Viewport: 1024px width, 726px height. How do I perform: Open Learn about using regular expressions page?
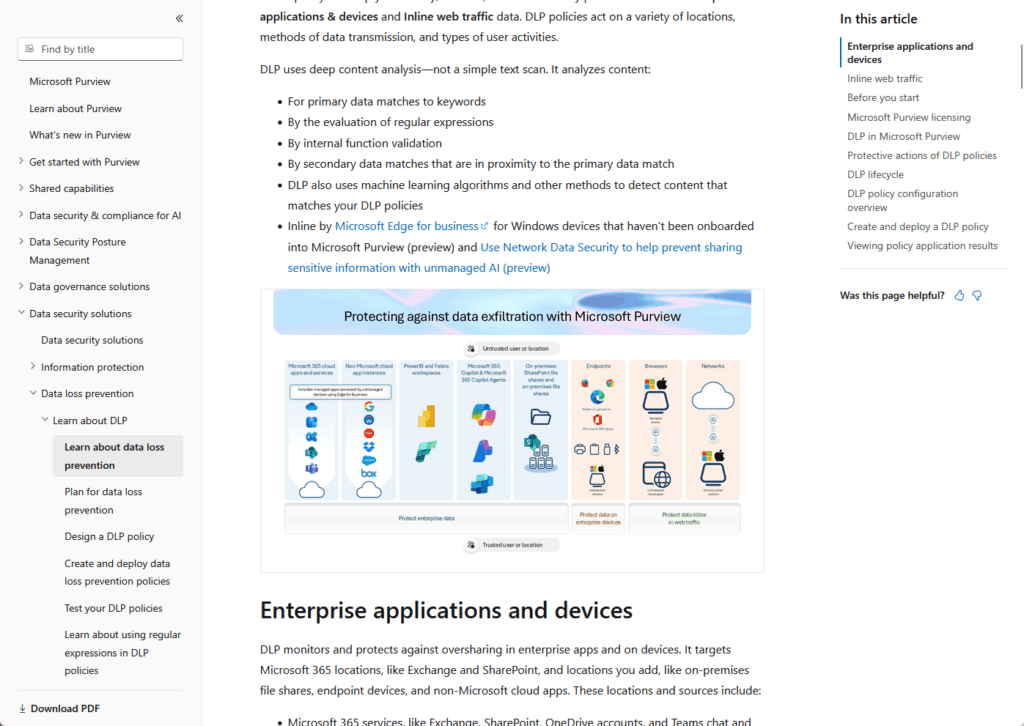[122, 652]
